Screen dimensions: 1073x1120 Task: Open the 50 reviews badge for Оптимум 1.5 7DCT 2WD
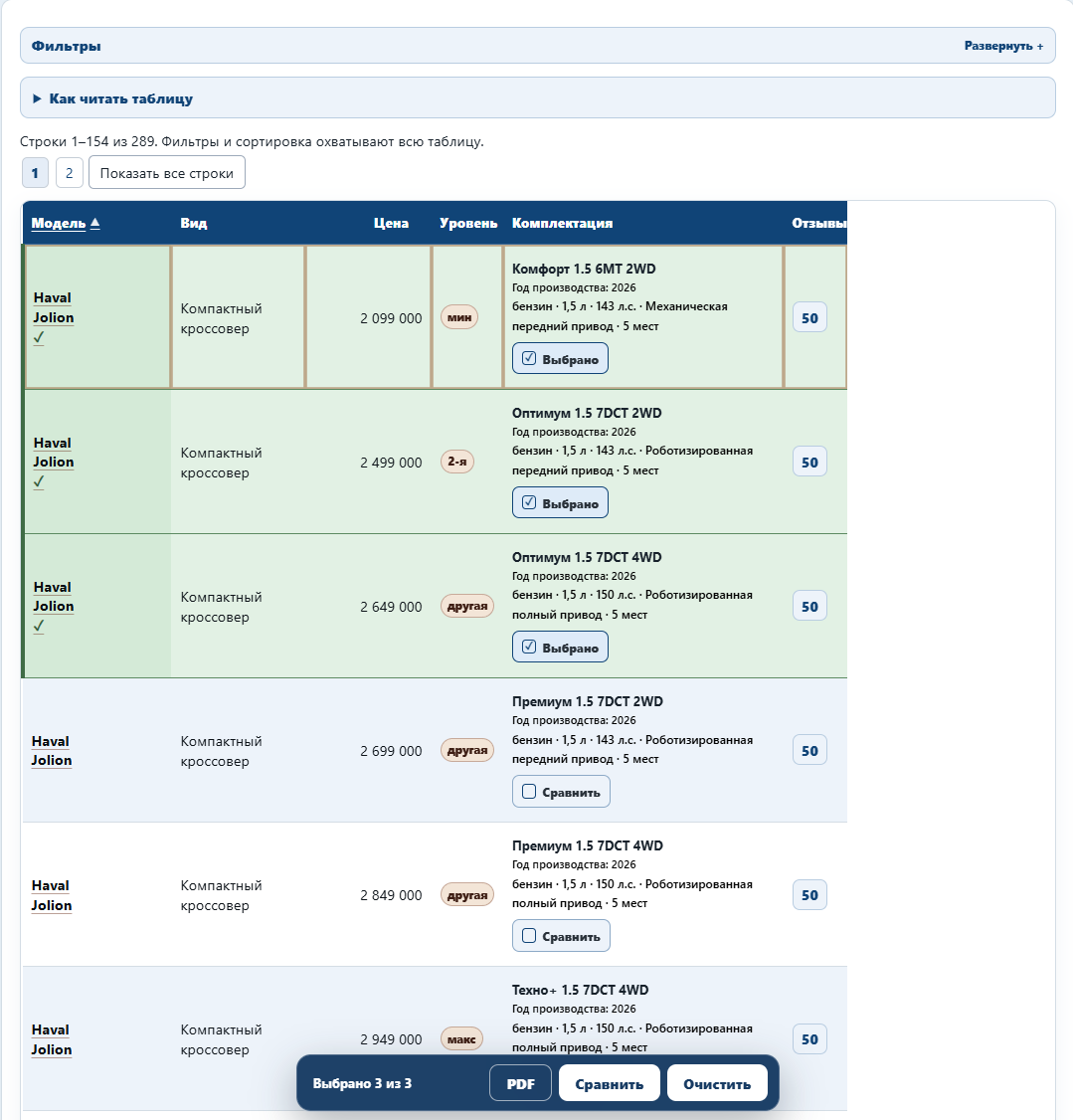tap(809, 463)
